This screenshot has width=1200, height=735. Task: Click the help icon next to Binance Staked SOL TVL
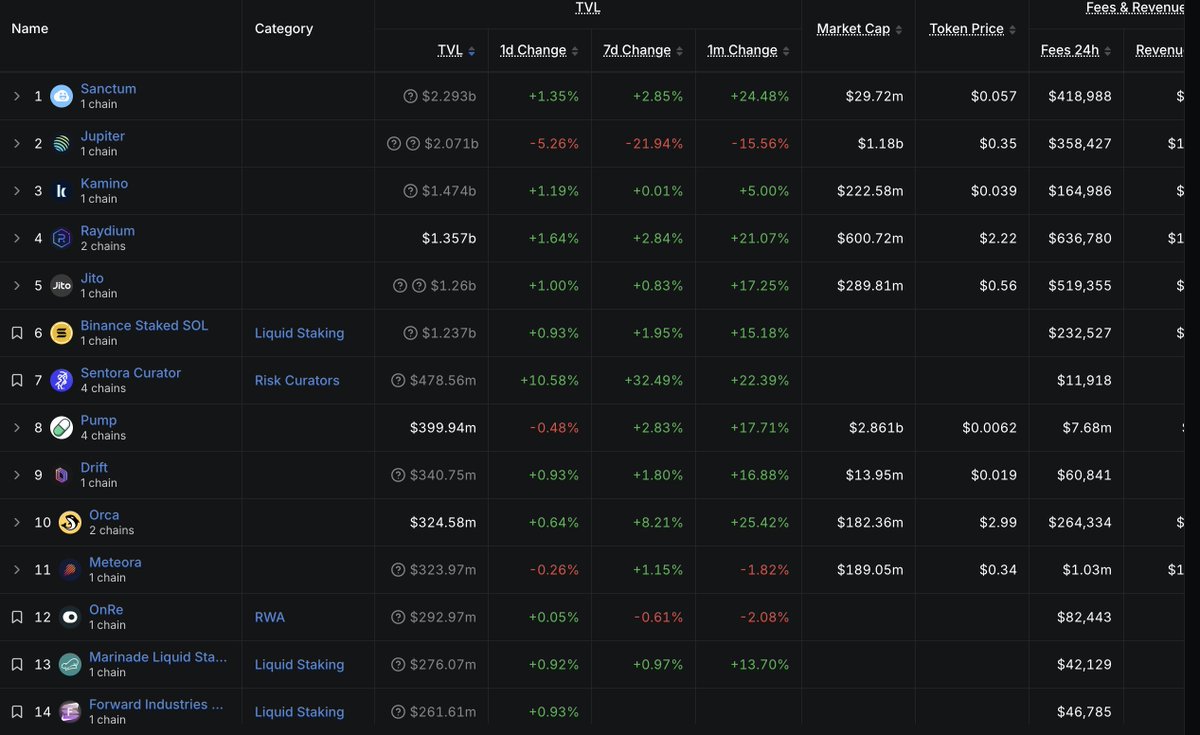coord(410,333)
